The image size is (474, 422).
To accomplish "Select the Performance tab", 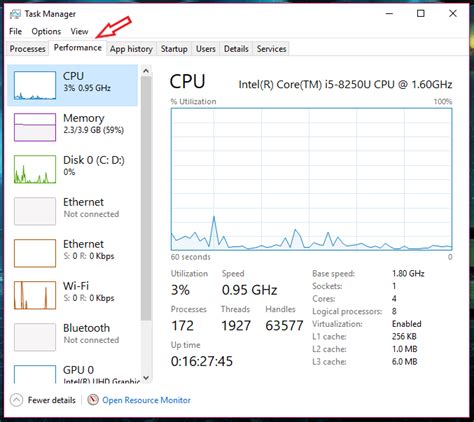I will [78, 48].
